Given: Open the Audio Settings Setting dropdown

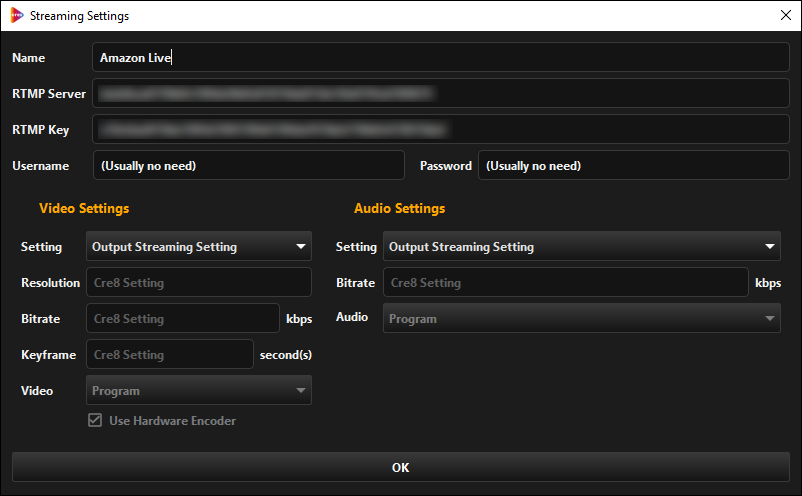Looking at the screenshot, I should coord(582,246).
